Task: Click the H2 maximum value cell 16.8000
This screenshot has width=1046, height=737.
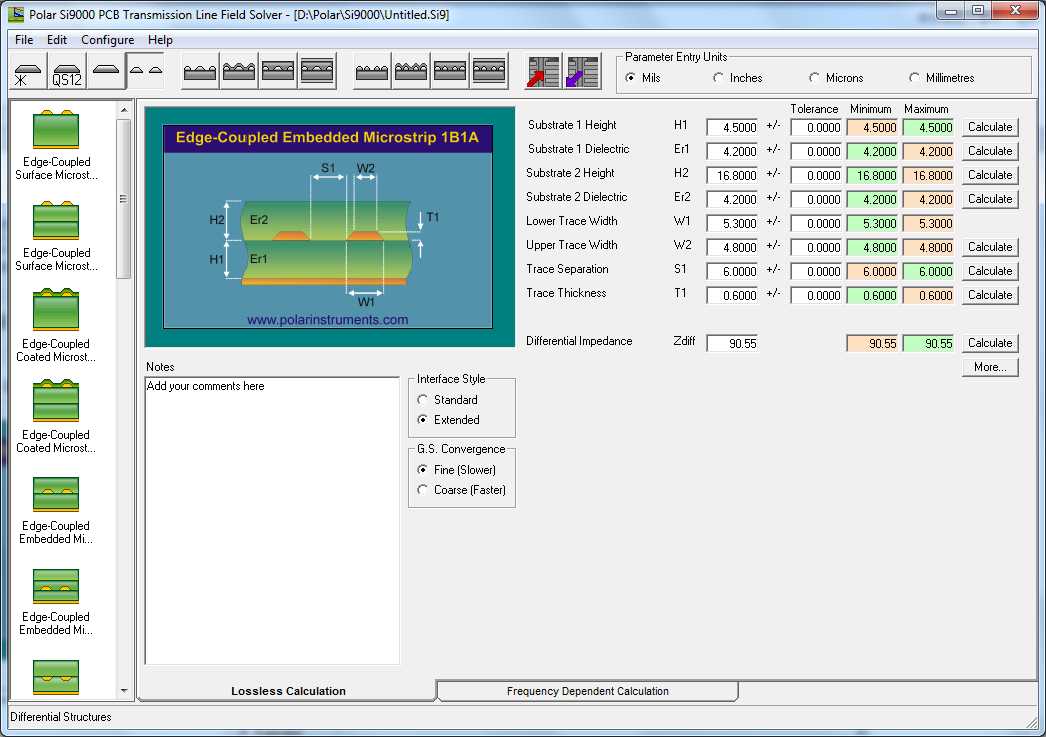Action: tap(928, 175)
